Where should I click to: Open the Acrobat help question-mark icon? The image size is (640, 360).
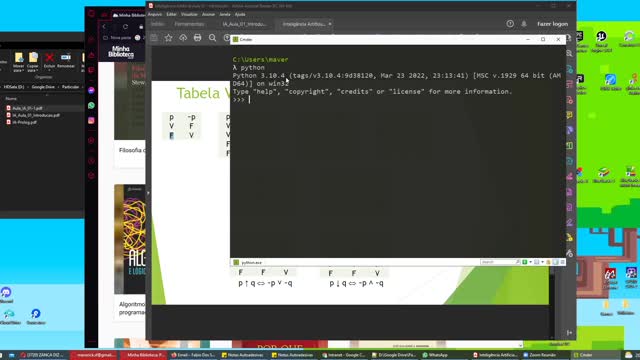click(x=510, y=24)
